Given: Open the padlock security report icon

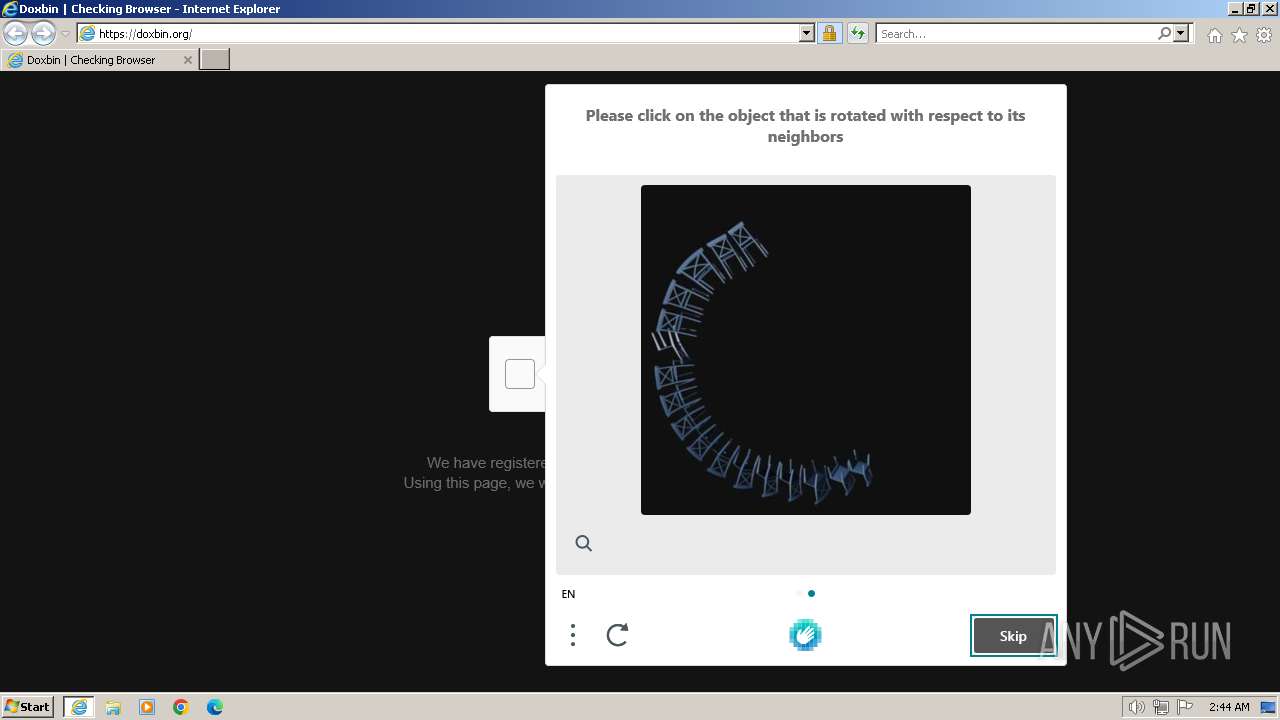Looking at the screenshot, I should [x=829, y=33].
